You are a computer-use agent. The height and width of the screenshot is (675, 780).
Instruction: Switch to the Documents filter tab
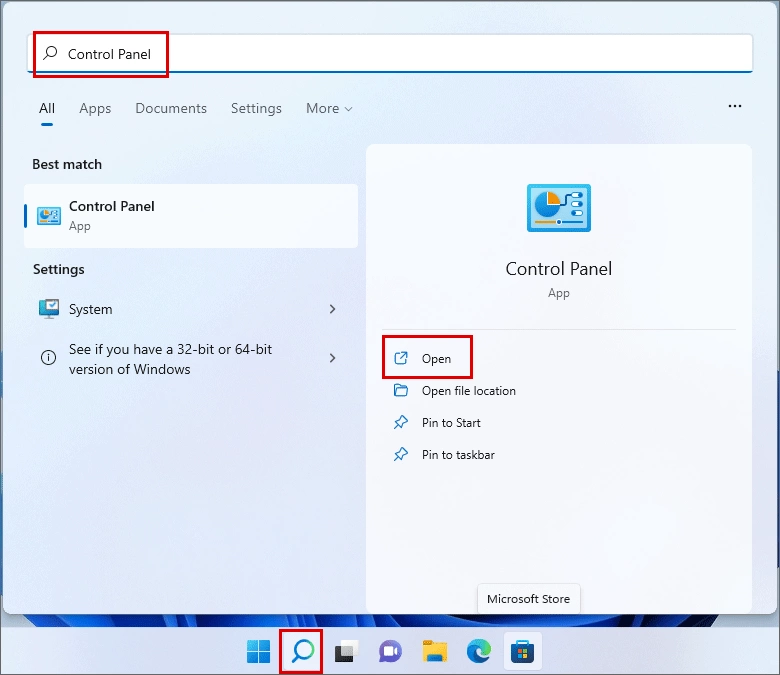click(x=171, y=108)
